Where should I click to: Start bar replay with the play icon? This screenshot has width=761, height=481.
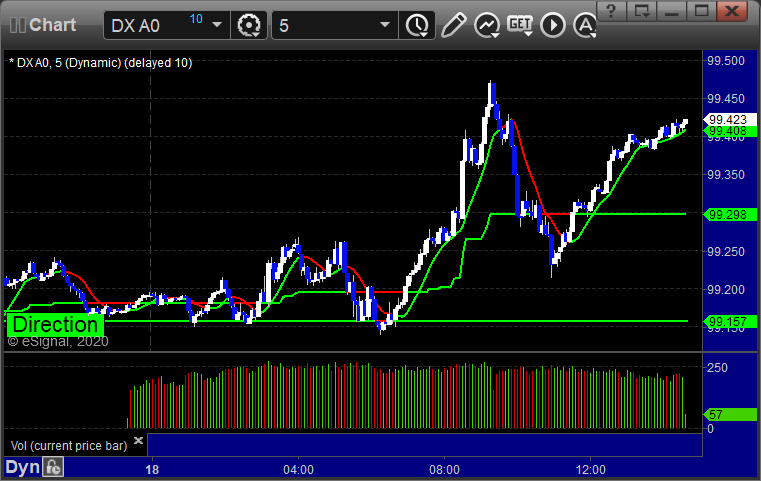pyautogui.click(x=553, y=25)
